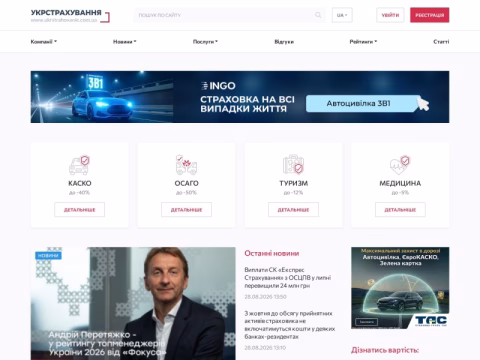Click Детальніше under ОСАГО
Viewport: 480px width, 360px height.
pos(186,210)
